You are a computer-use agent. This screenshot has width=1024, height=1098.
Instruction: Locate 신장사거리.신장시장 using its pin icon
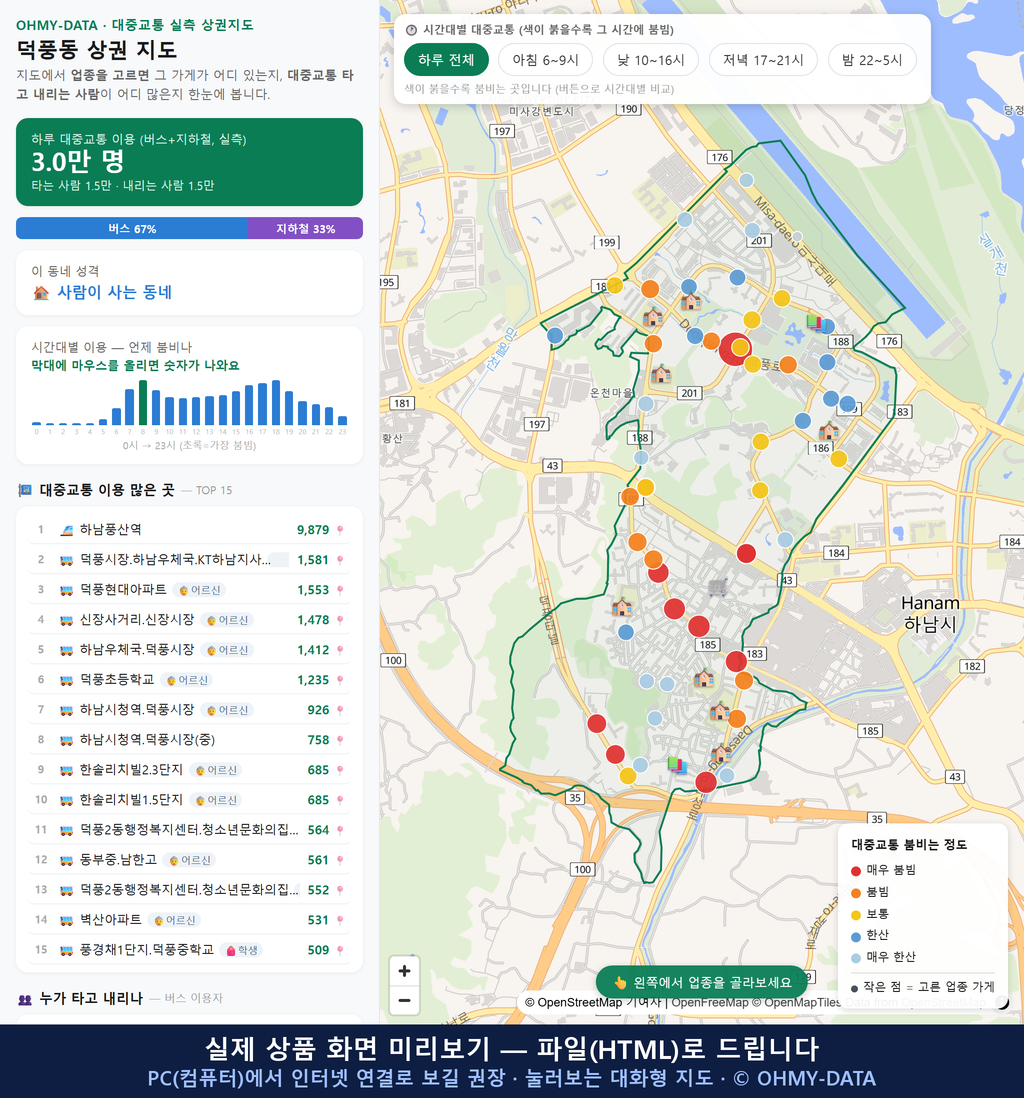point(340,620)
